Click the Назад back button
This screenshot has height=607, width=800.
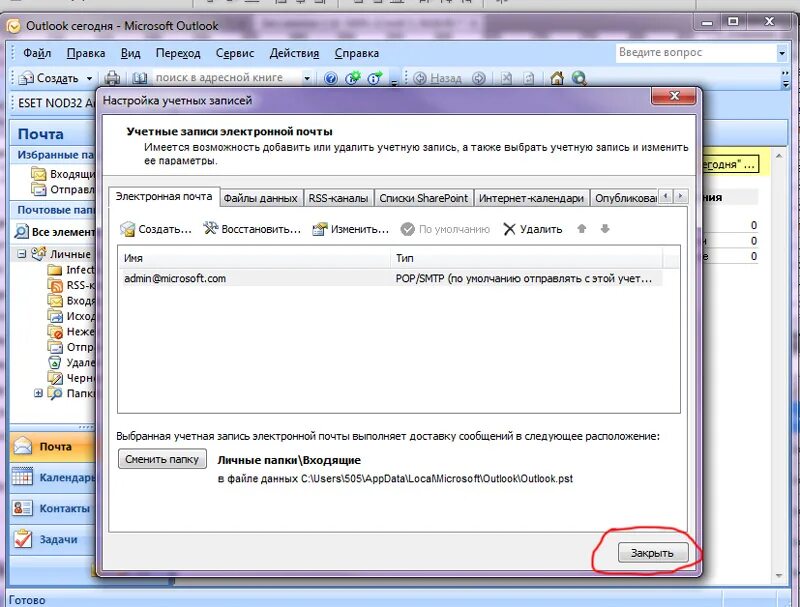pos(437,79)
